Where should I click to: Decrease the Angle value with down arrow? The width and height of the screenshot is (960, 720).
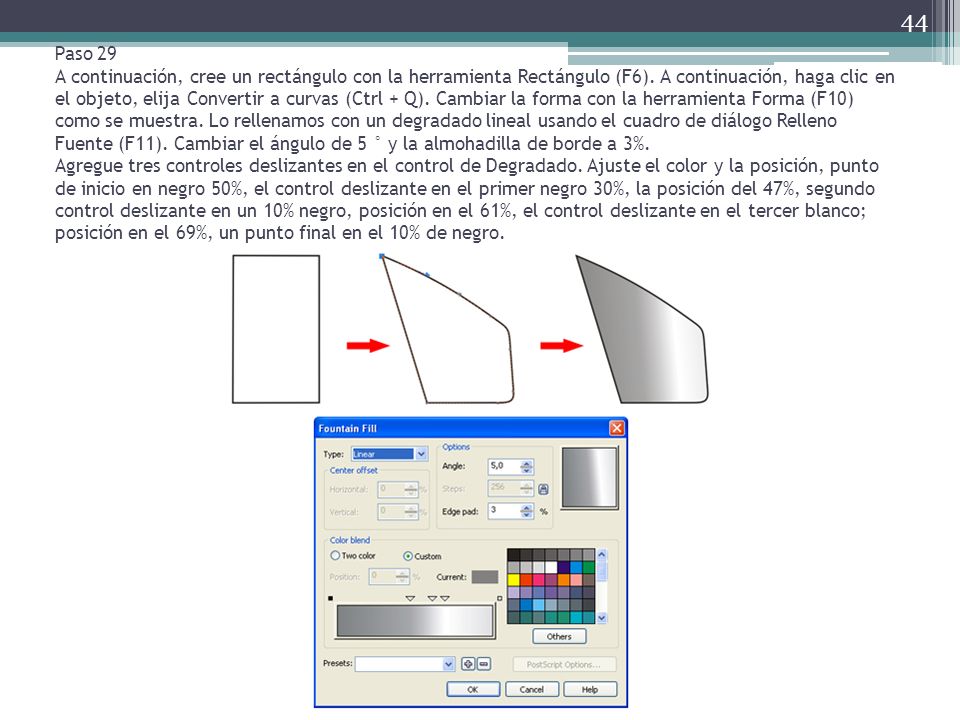click(x=527, y=470)
